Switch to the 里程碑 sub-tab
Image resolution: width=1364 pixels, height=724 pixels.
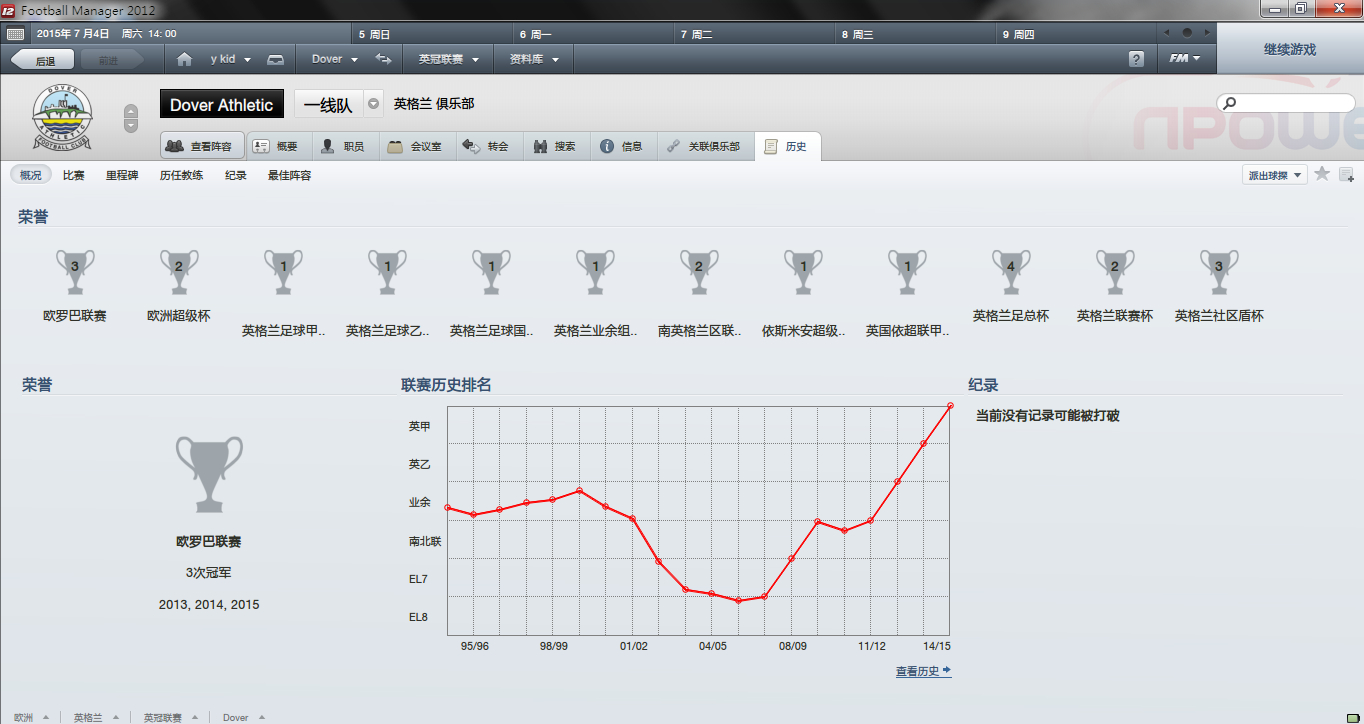122,175
